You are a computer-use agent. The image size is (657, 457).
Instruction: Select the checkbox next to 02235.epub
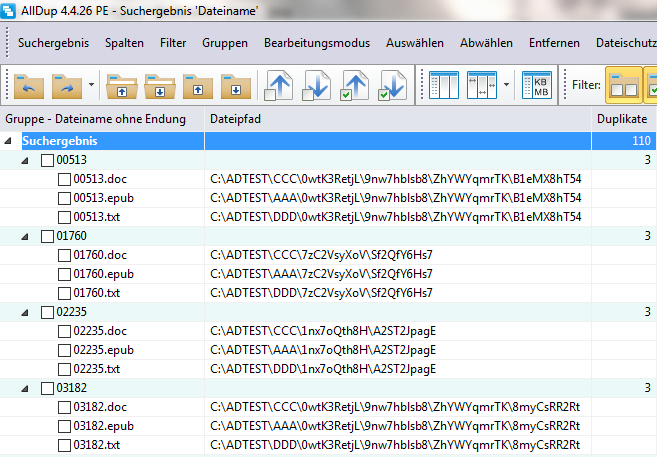point(64,350)
